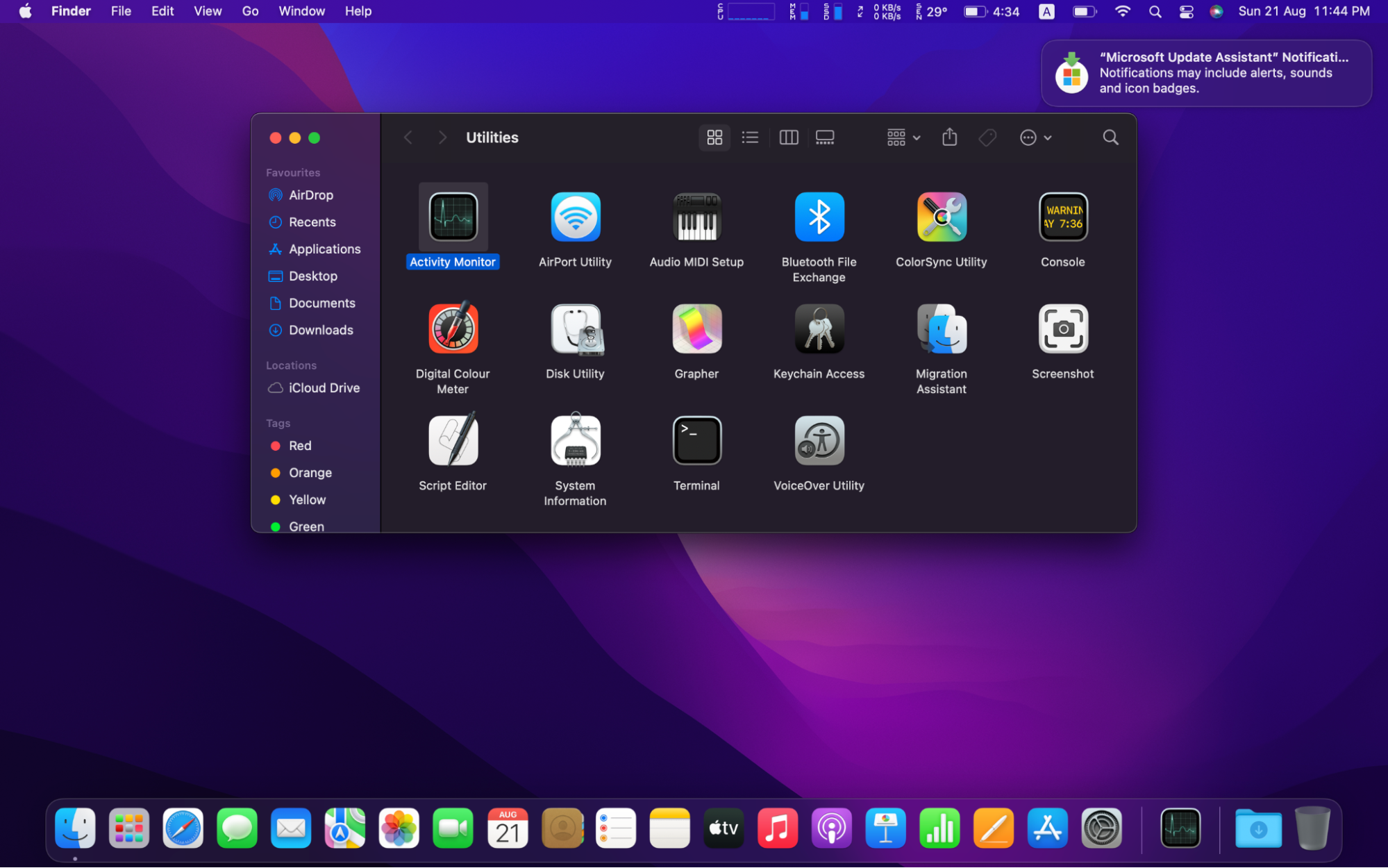Switch Finder to column view
The image size is (1388, 868).
coord(789,137)
